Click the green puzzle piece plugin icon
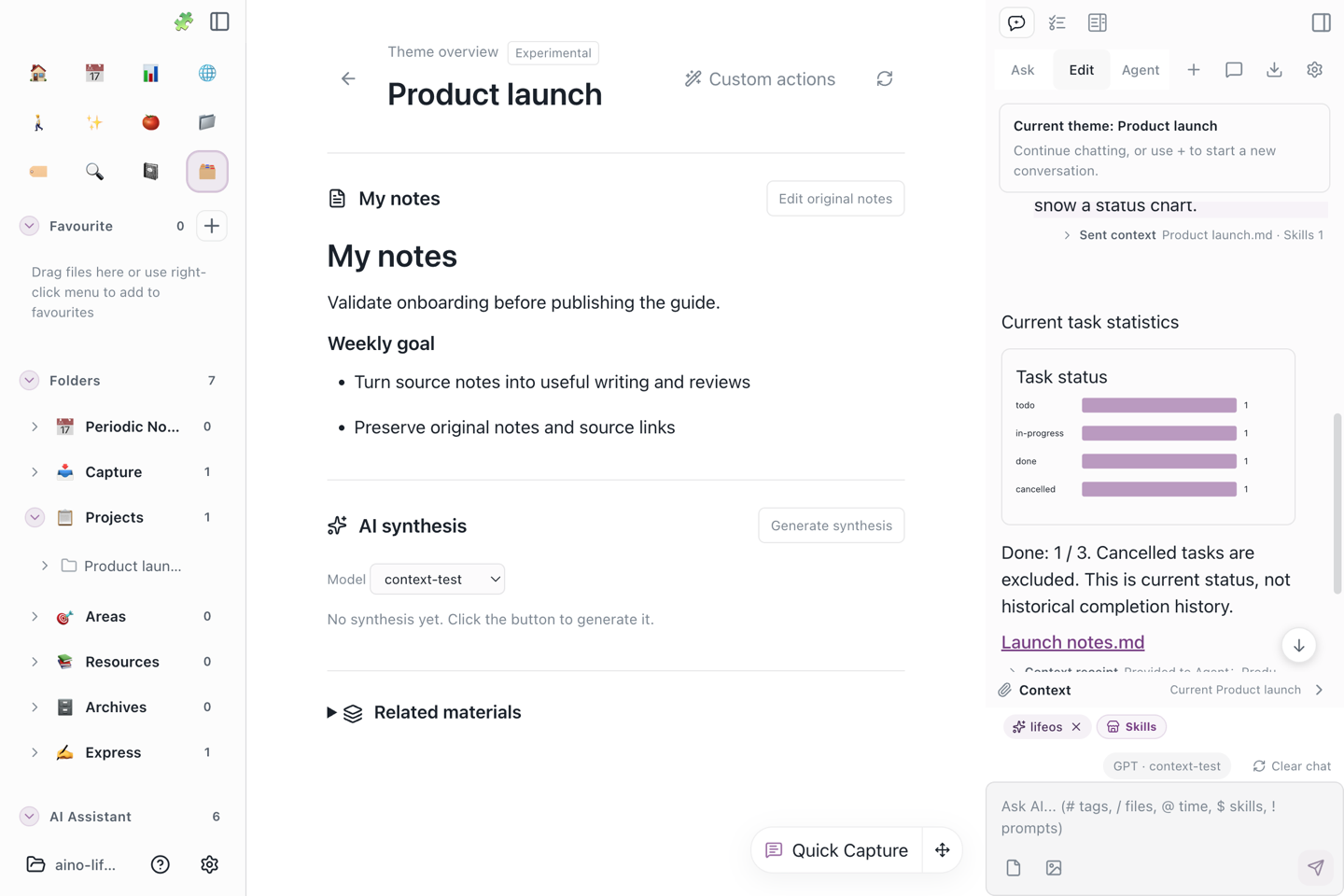This screenshot has height=896, width=1344. [183, 21]
